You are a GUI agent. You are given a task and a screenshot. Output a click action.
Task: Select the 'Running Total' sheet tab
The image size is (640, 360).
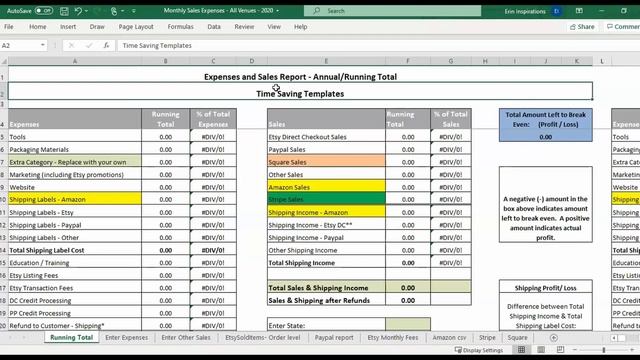pos(71,338)
